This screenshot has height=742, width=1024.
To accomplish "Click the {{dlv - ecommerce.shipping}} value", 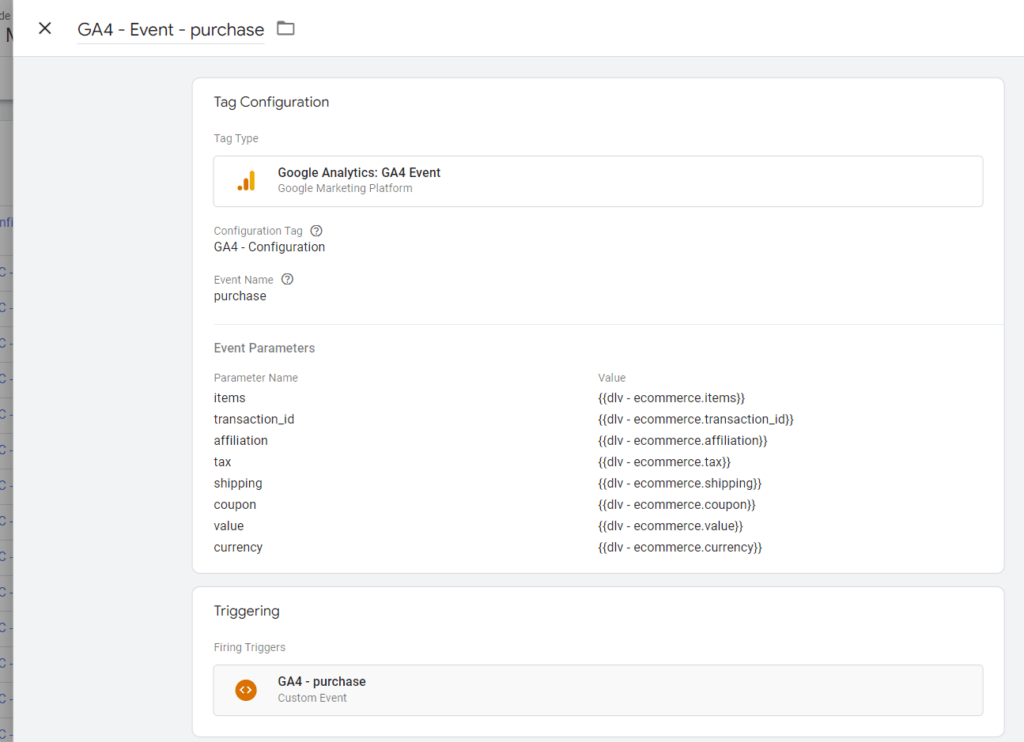I will [680, 483].
